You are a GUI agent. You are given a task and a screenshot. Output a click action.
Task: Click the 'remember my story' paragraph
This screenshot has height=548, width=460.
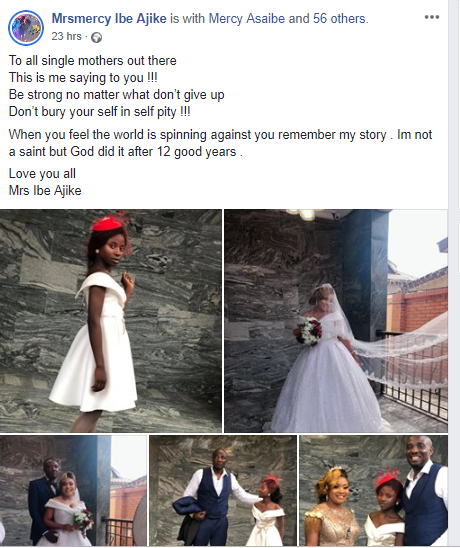[x=221, y=143]
